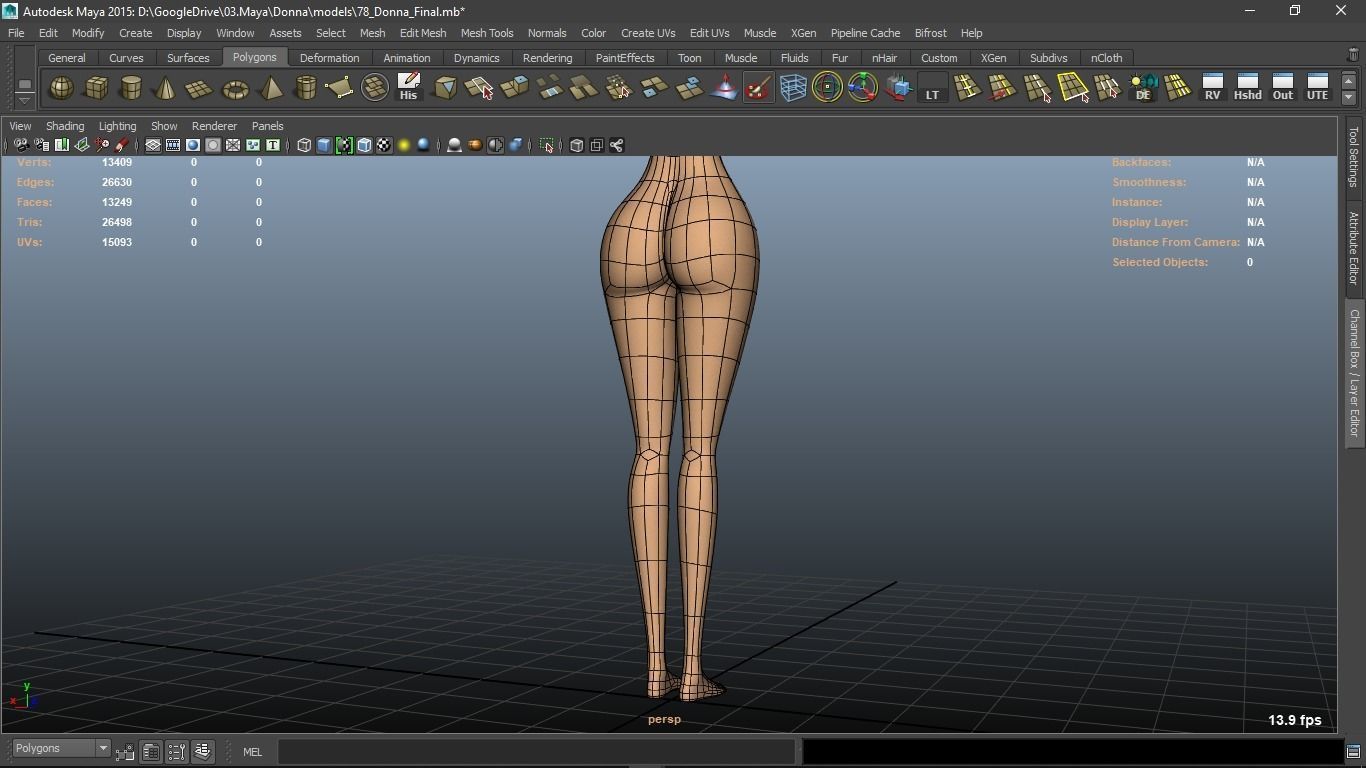This screenshot has height=768, width=1366.
Task: Click the Out shelf button
Action: (x=1282, y=89)
